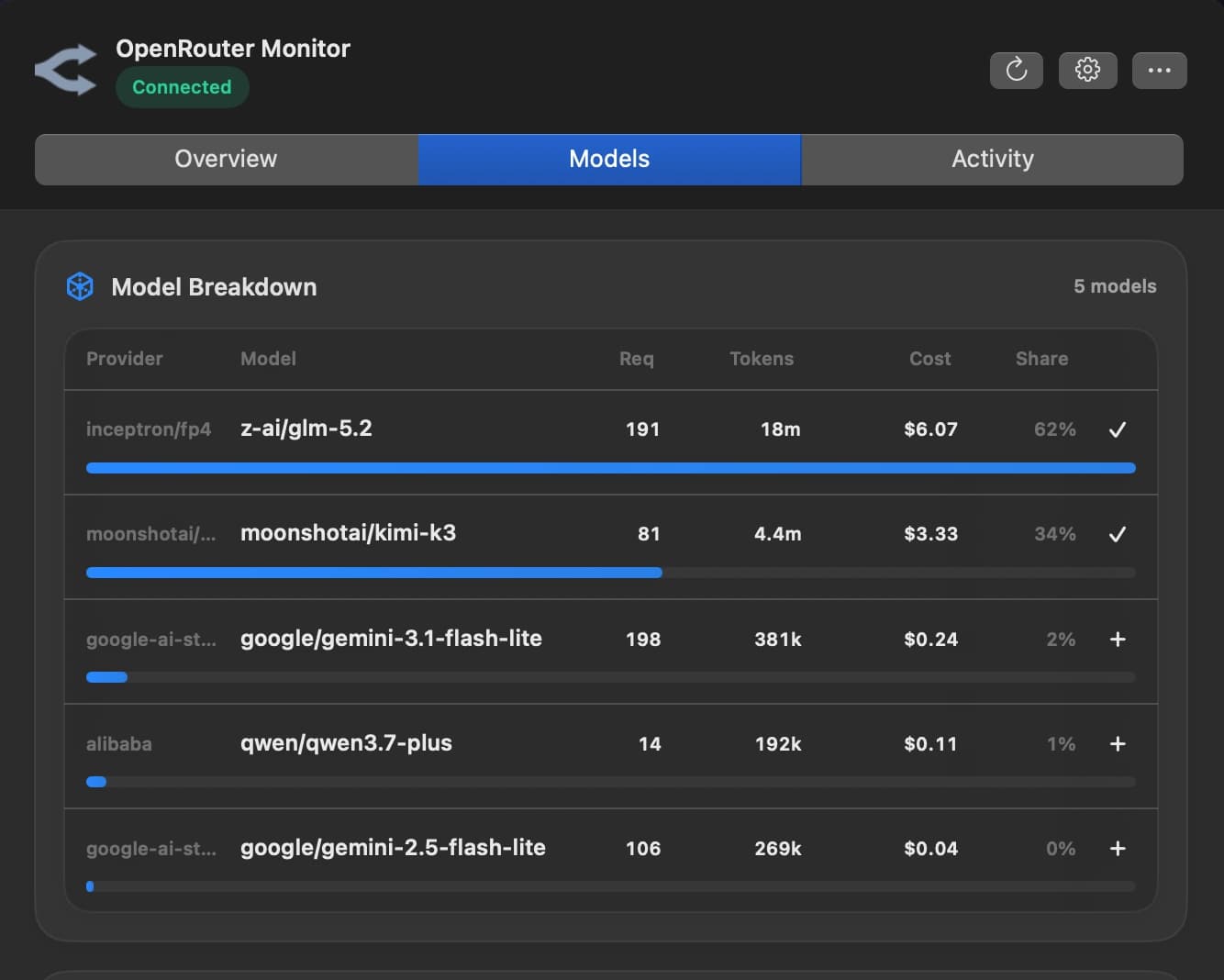Screen dimensions: 1224x980
Task: Click the Model Breakdown heading
Action: 214,287
